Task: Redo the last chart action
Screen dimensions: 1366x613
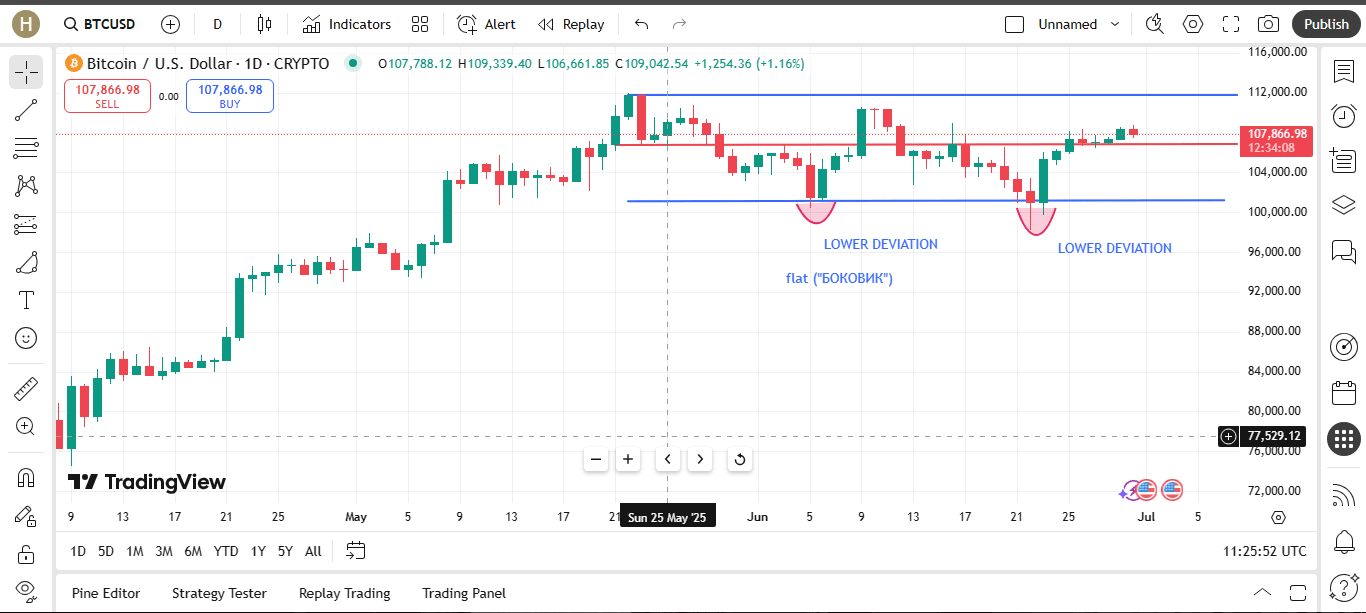Action: 680,24
